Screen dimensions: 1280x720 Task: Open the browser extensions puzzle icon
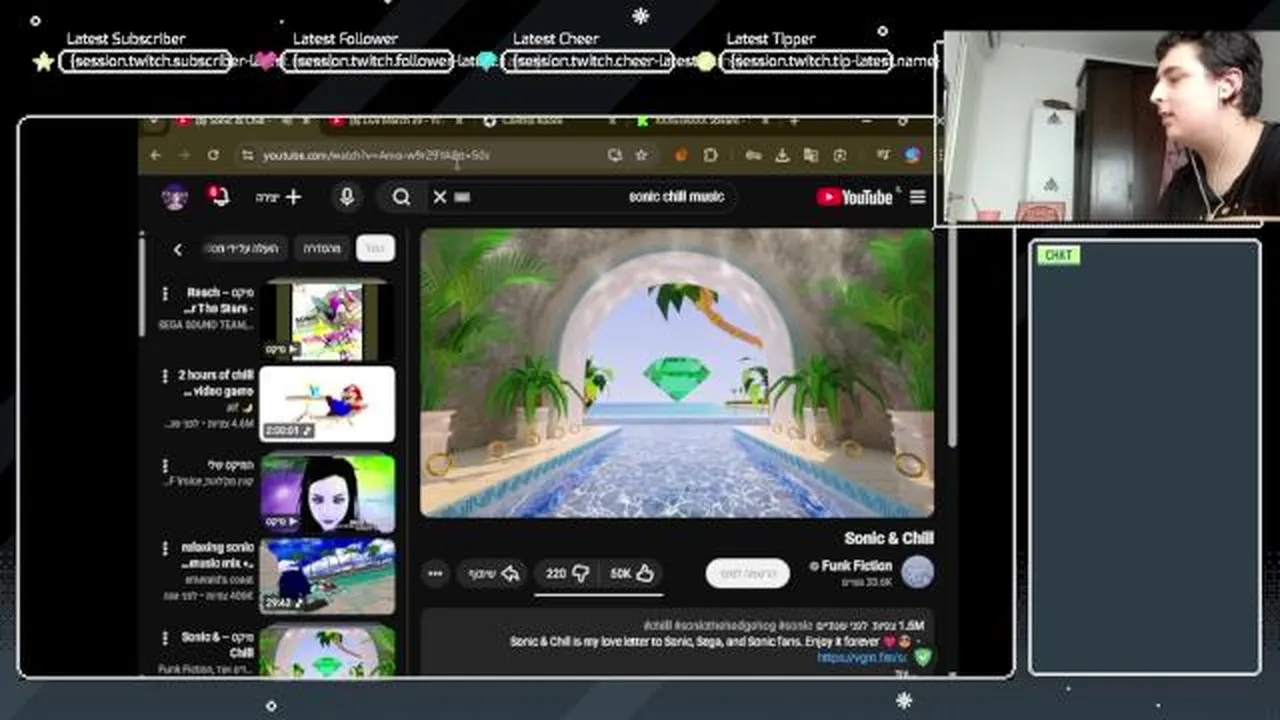pos(711,155)
